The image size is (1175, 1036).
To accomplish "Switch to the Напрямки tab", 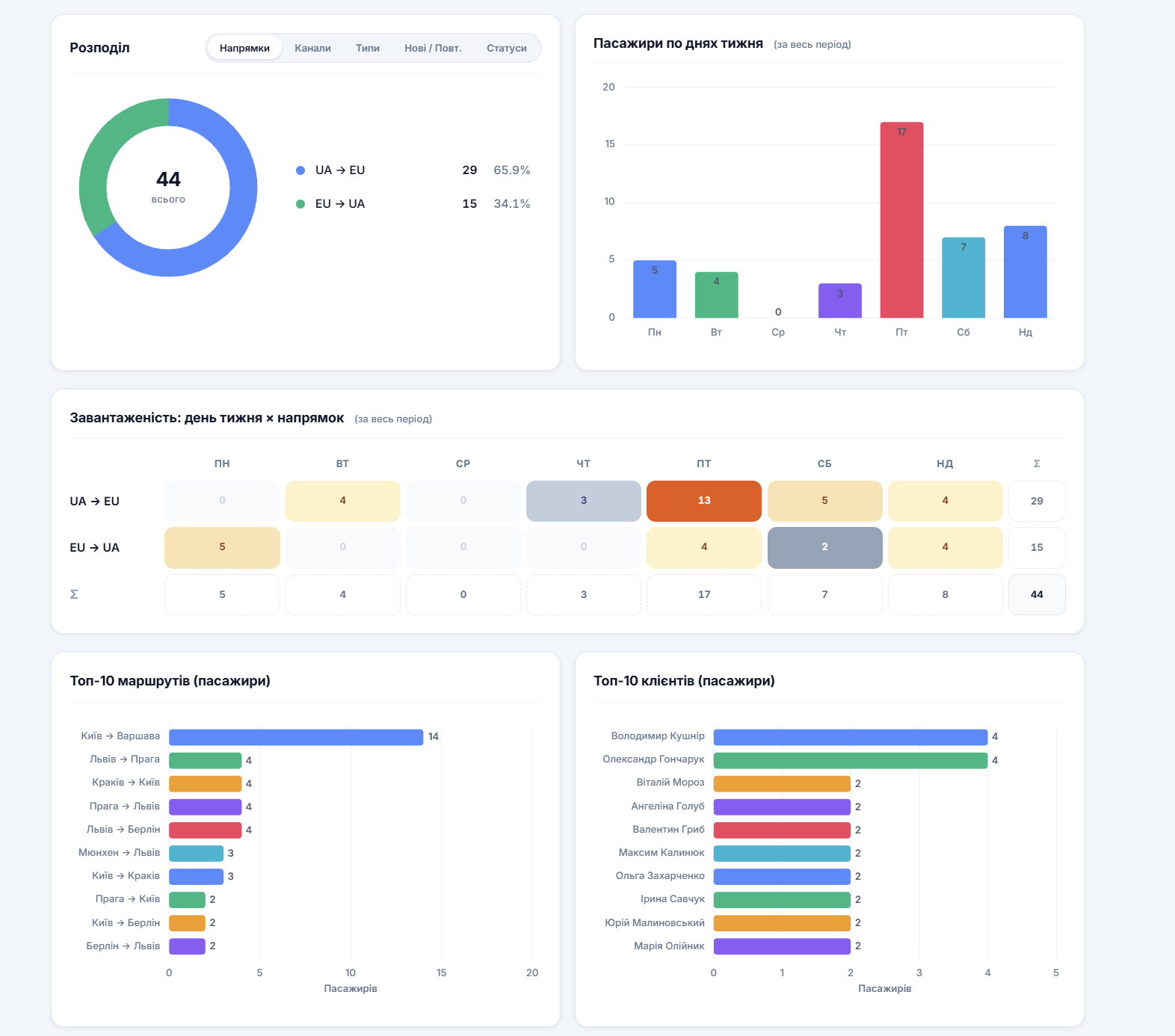I will (x=244, y=48).
